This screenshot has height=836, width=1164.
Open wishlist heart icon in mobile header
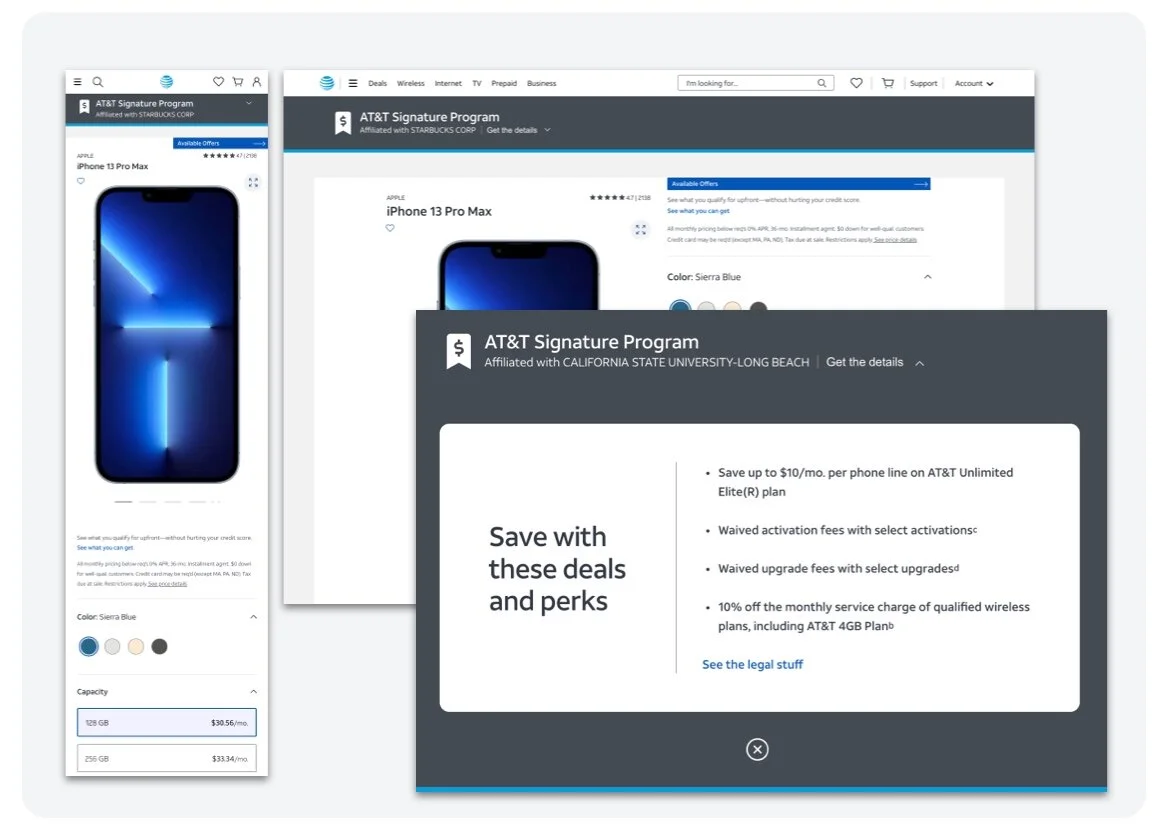[218, 82]
